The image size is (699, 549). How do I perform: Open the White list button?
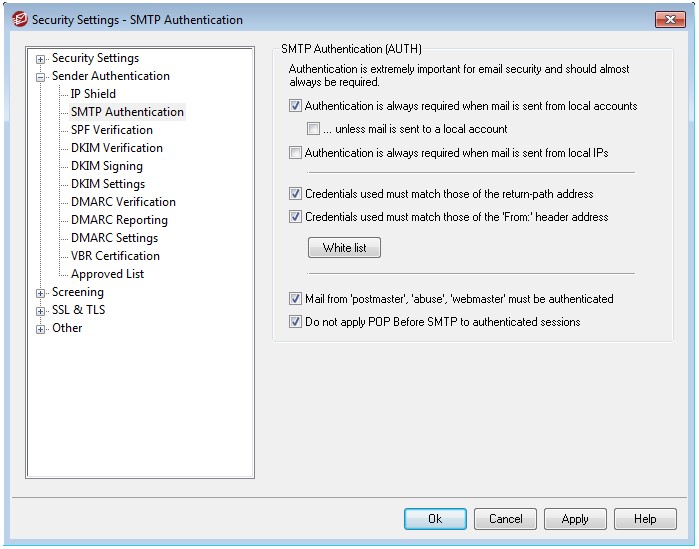(344, 247)
